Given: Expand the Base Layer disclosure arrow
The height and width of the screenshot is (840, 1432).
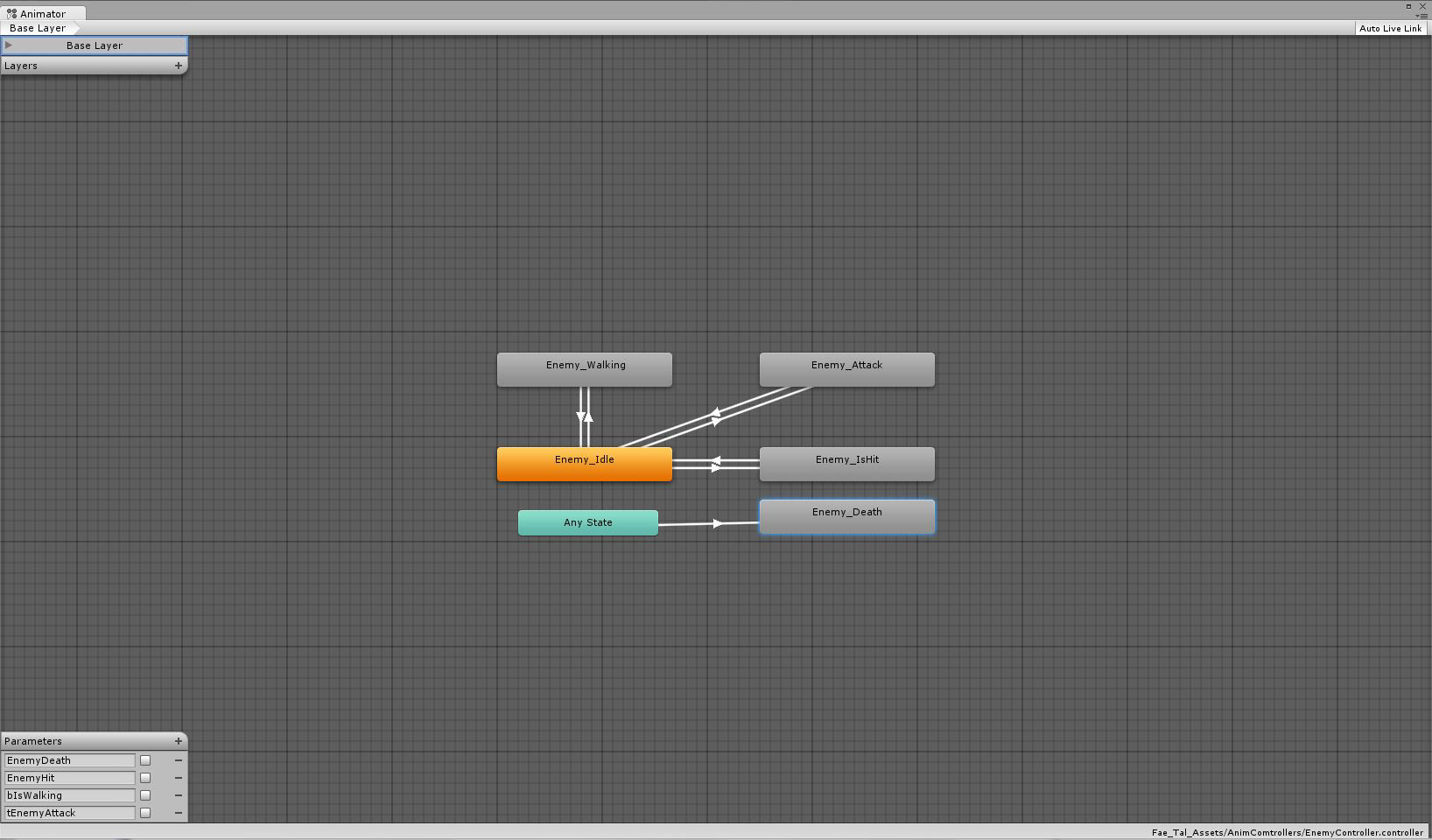Looking at the screenshot, I should tap(9, 45).
